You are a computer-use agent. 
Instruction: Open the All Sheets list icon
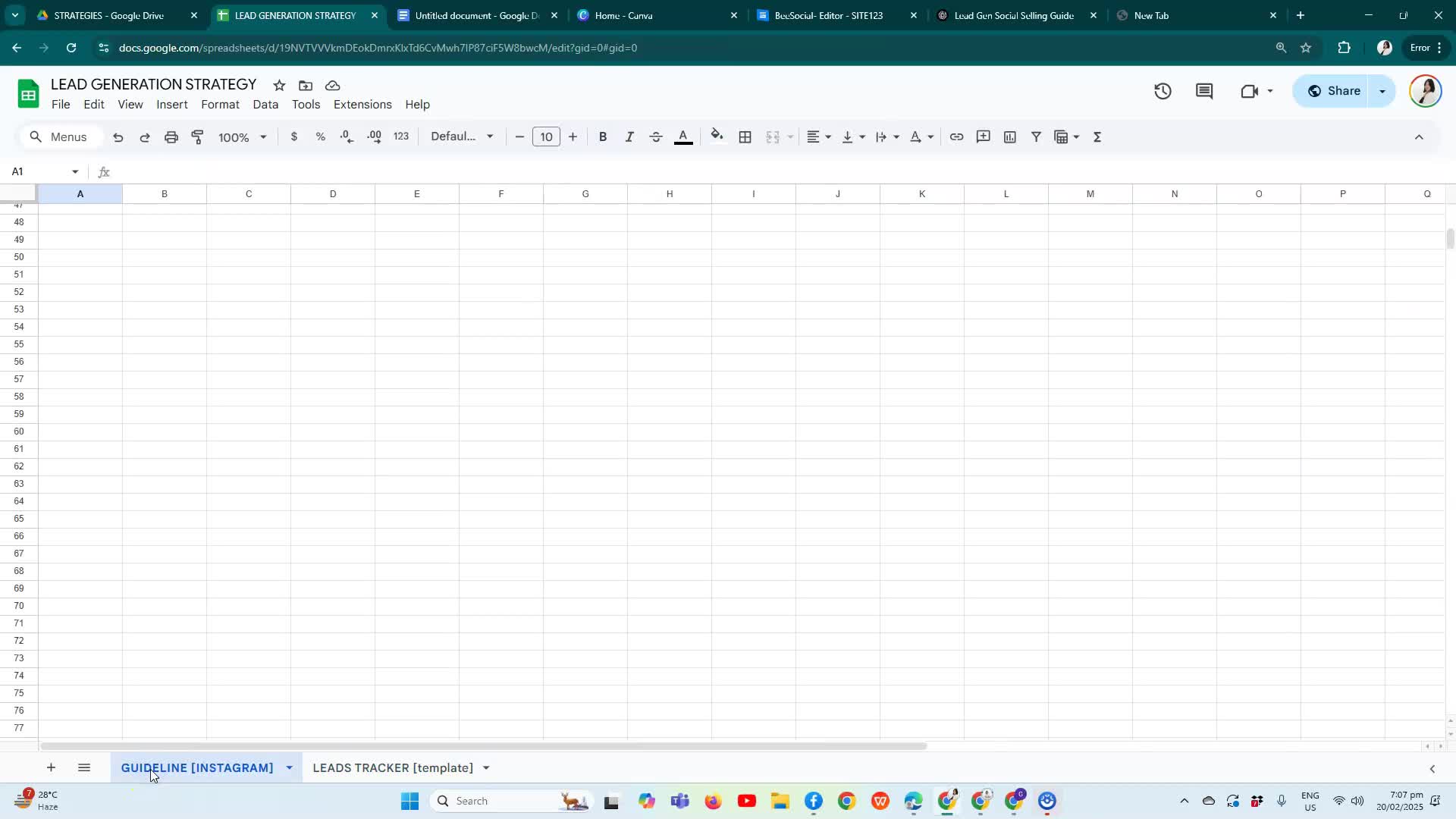coord(84,767)
